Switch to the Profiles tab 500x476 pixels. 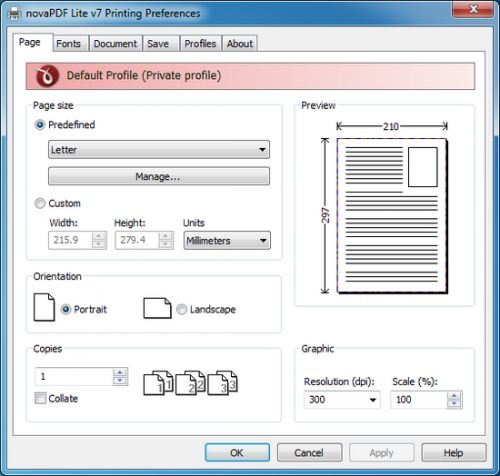[200, 44]
